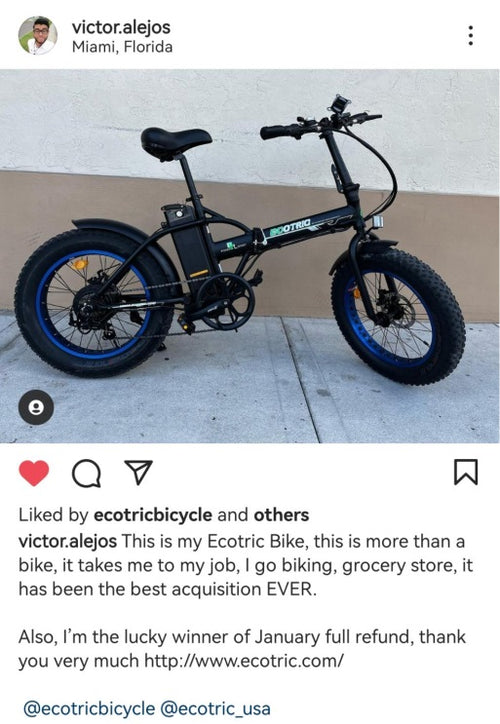The width and height of the screenshot is (500, 724).
Task: Open victor.alejos username in caption
Action: [x=67, y=541]
